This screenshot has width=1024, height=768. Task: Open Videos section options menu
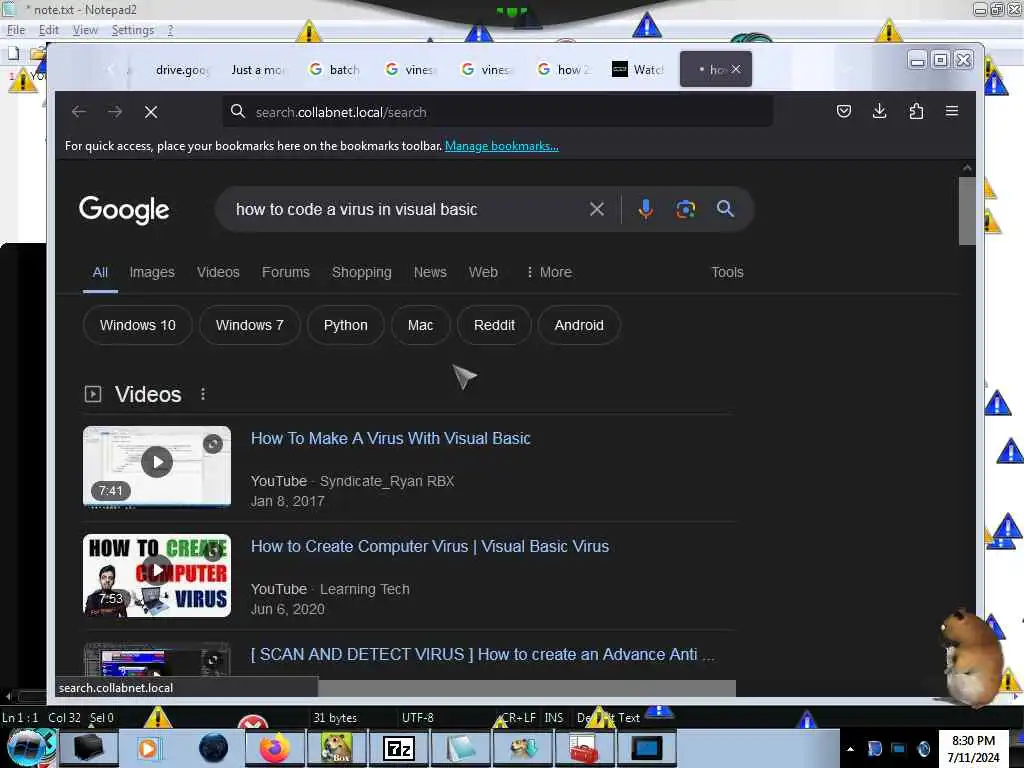click(203, 394)
